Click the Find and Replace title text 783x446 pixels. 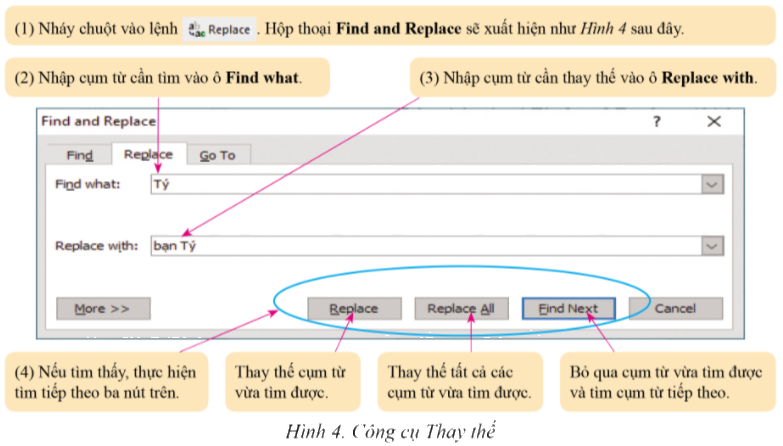(98, 121)
